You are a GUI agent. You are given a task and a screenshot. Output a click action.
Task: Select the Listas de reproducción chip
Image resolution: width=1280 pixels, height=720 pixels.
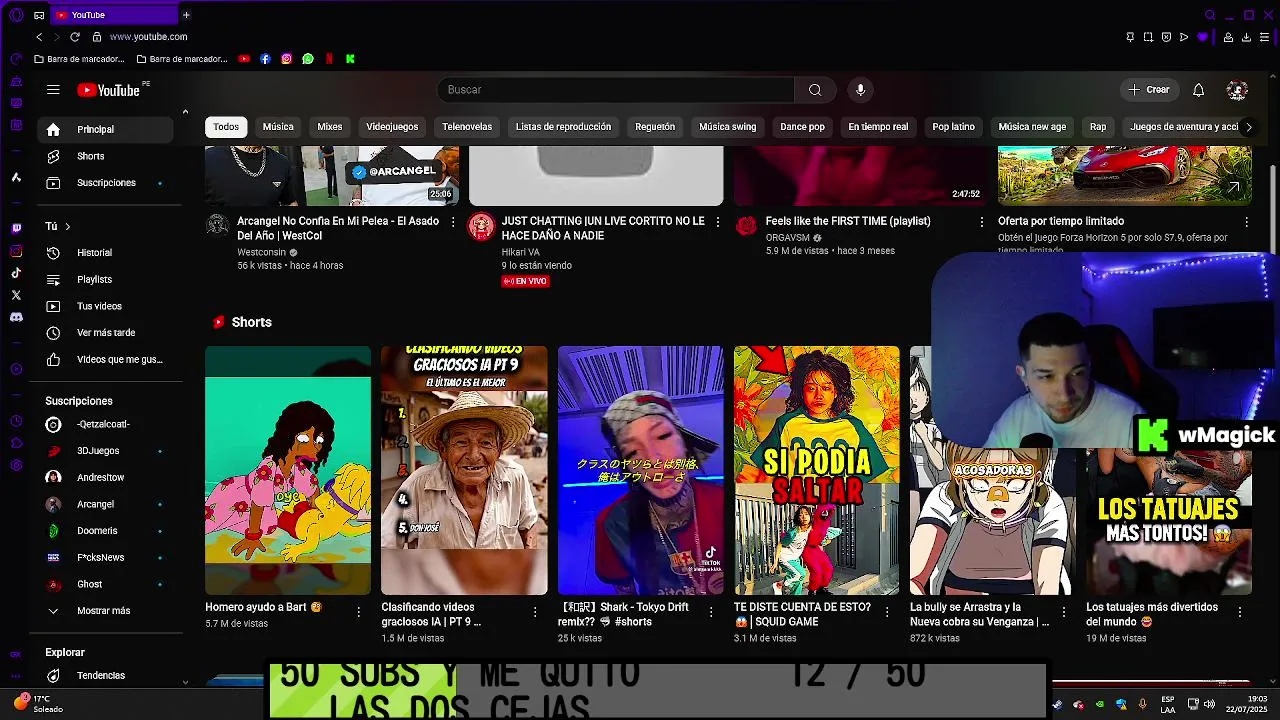563,127
